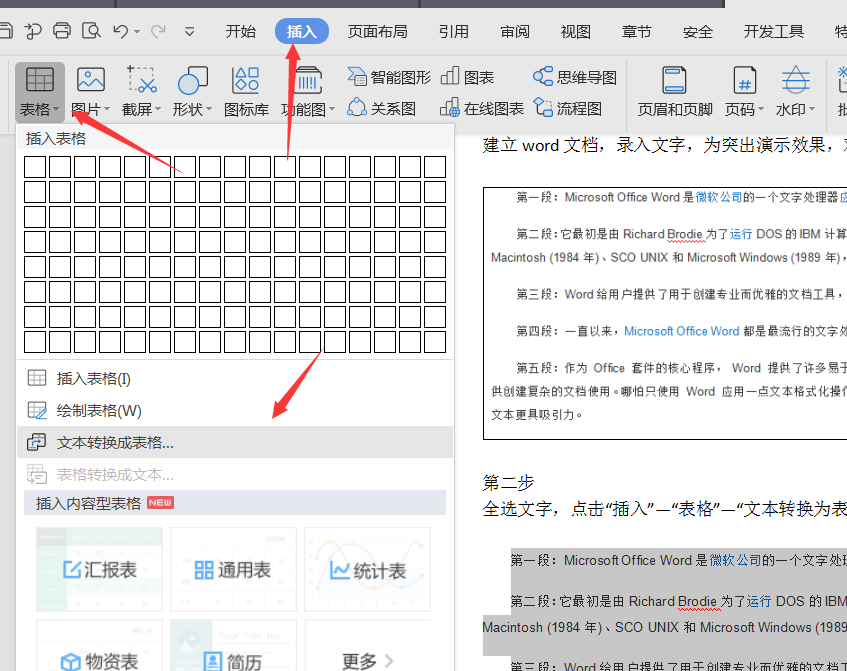Expand the quick access toolbar customization arrow
This screenshot has height=671, width=847.
[x=188, y=31]
